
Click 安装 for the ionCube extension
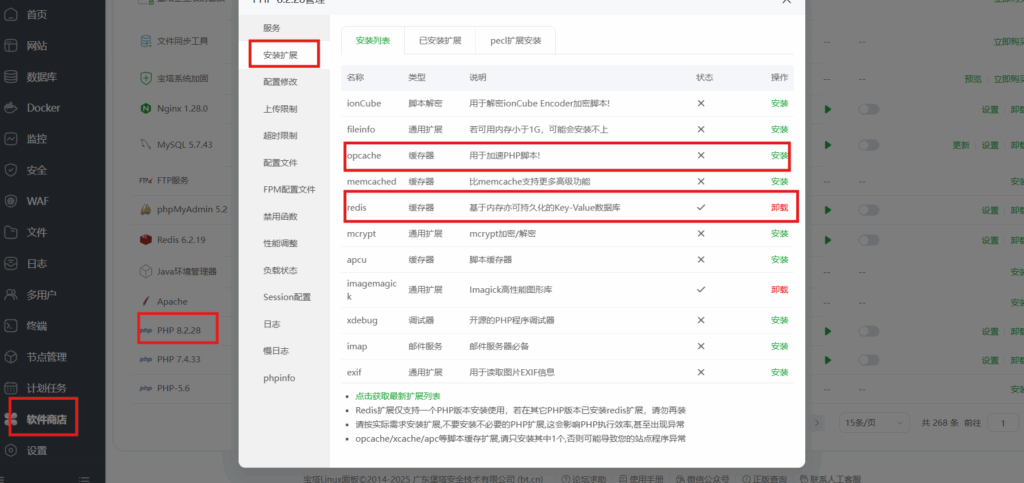click(x=779, y=103)
